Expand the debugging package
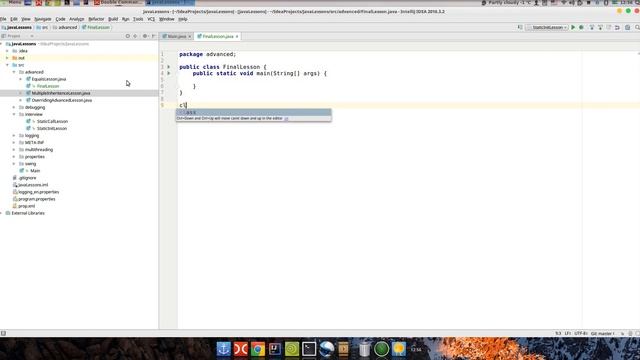The width and height of the screenshot is (640, 360). [14, 107]
